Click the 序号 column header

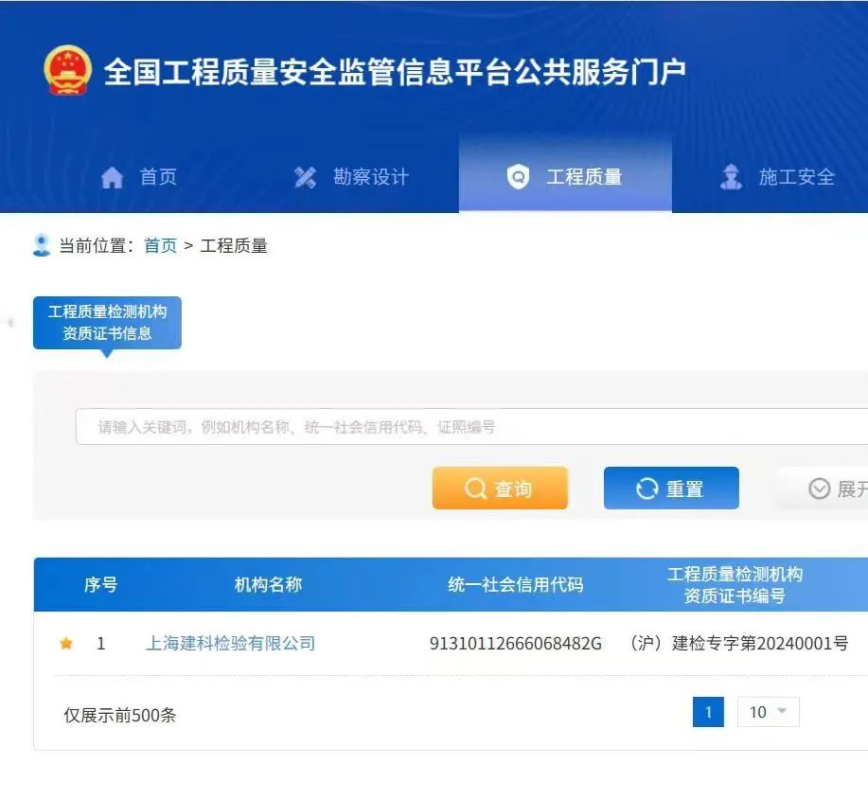pyautogui.click(x=100, y=585)
